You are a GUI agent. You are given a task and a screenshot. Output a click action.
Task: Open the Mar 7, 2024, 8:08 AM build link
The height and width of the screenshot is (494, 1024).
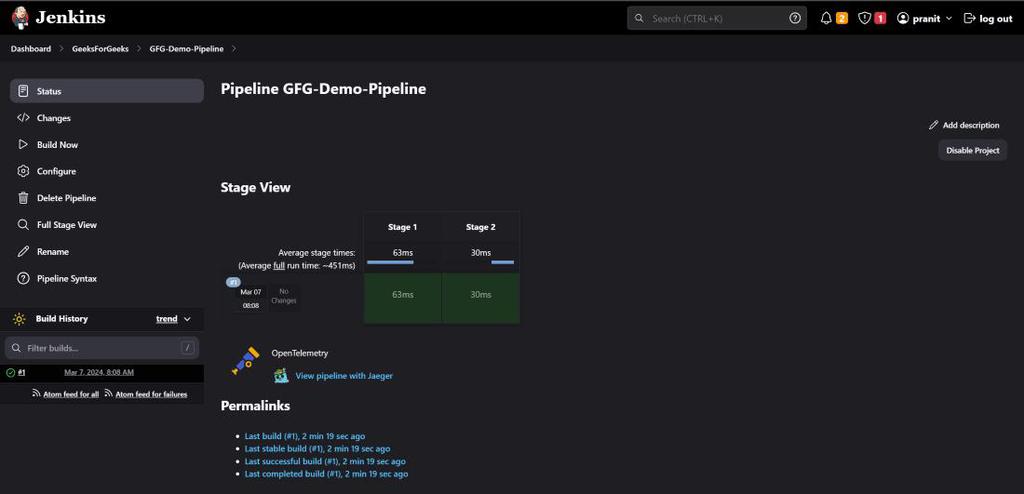99,372
